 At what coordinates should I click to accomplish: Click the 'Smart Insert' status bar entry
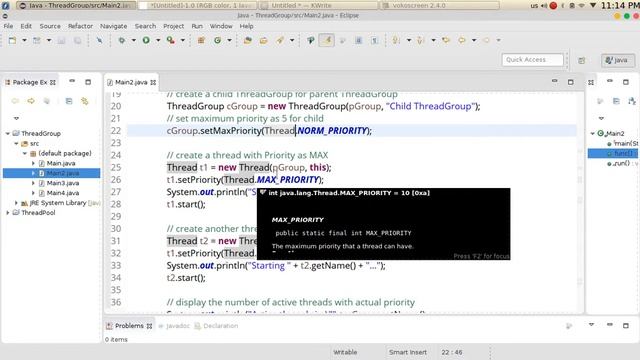coord(408,352)
